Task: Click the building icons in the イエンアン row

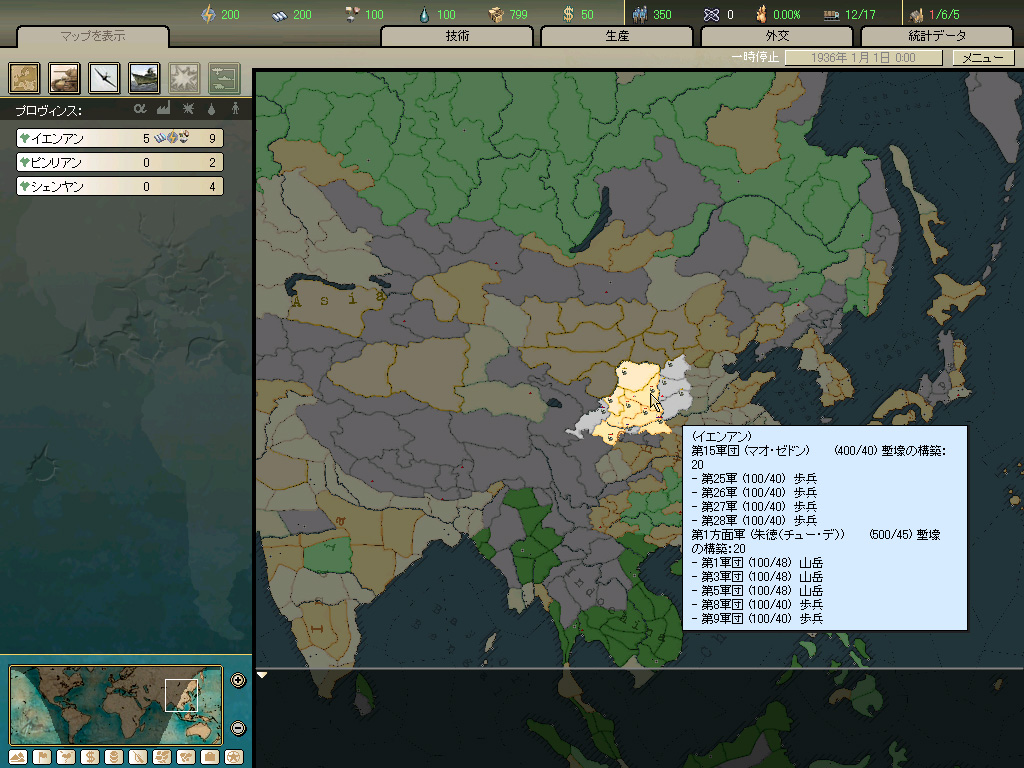Action: click(x=172, y=138)
